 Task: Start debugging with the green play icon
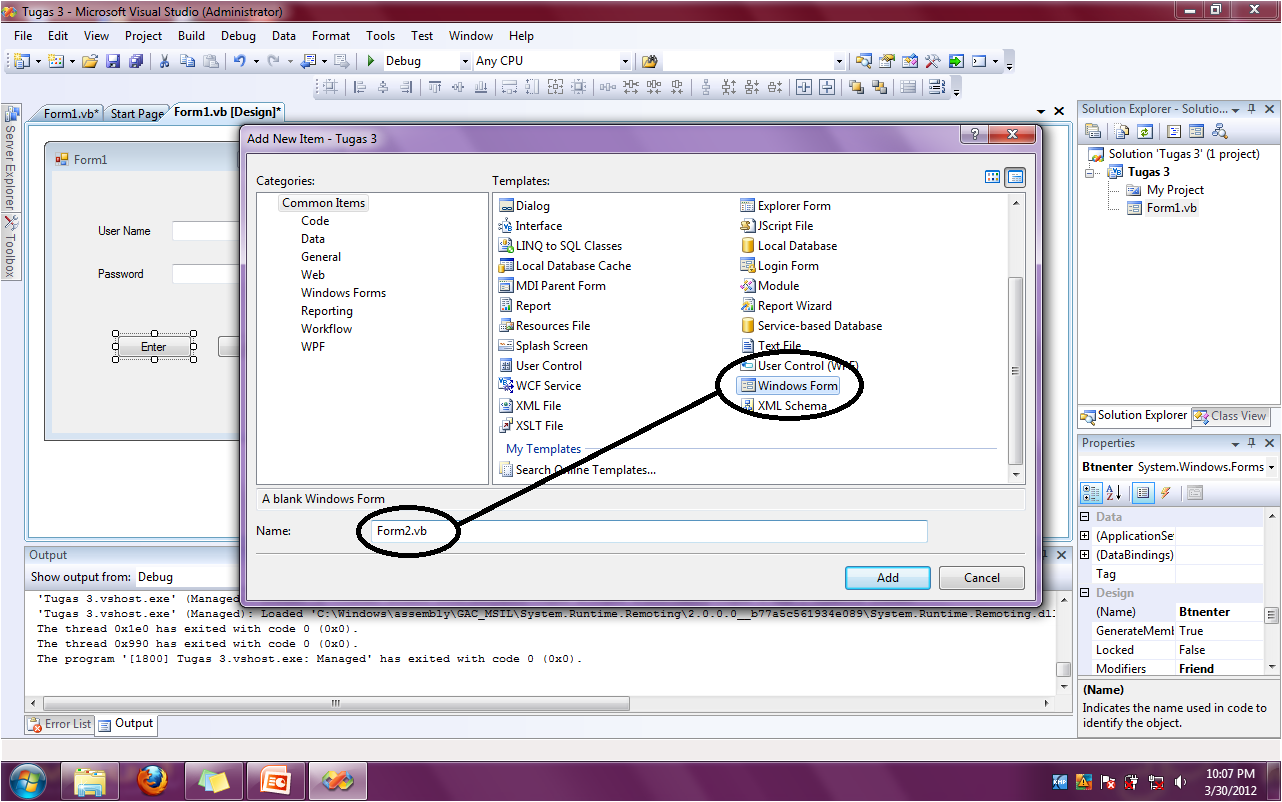tap(371, 61)
